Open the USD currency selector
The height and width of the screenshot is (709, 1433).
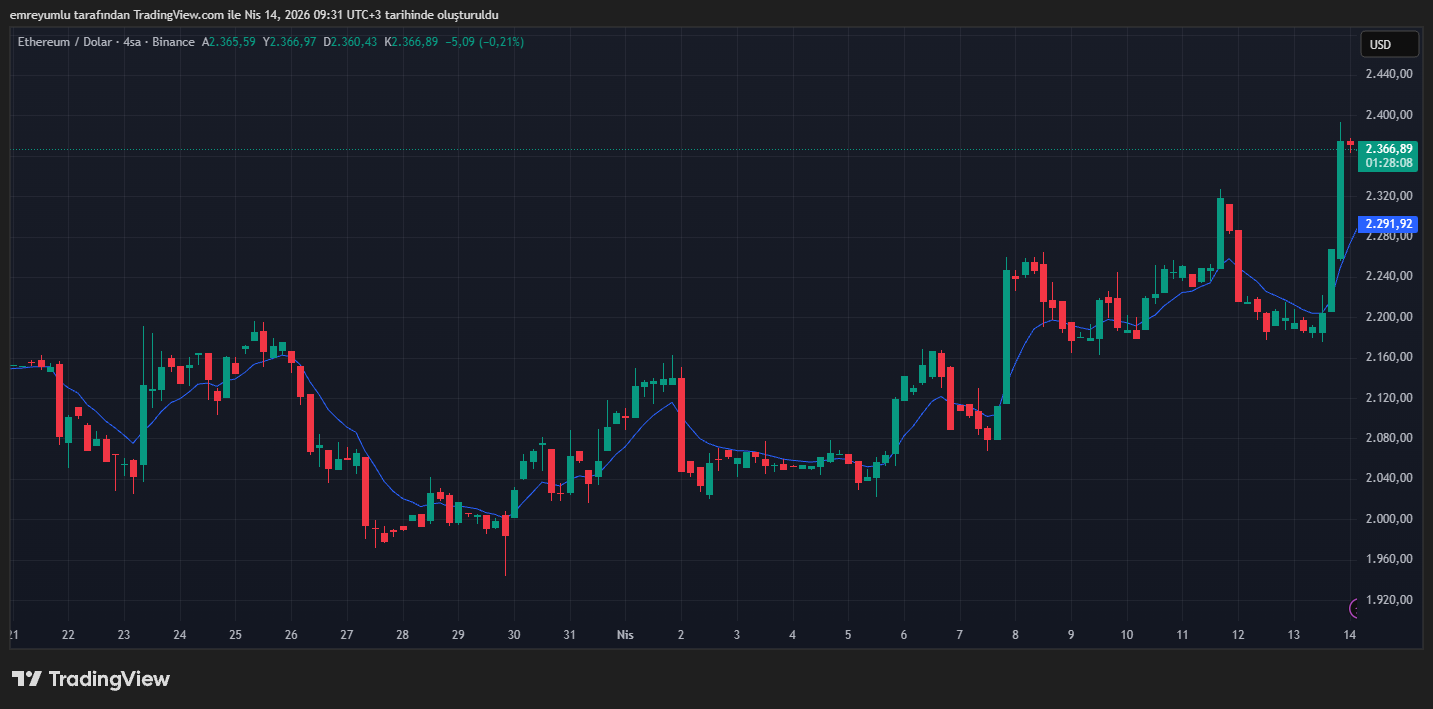[x=1389, y=44]
